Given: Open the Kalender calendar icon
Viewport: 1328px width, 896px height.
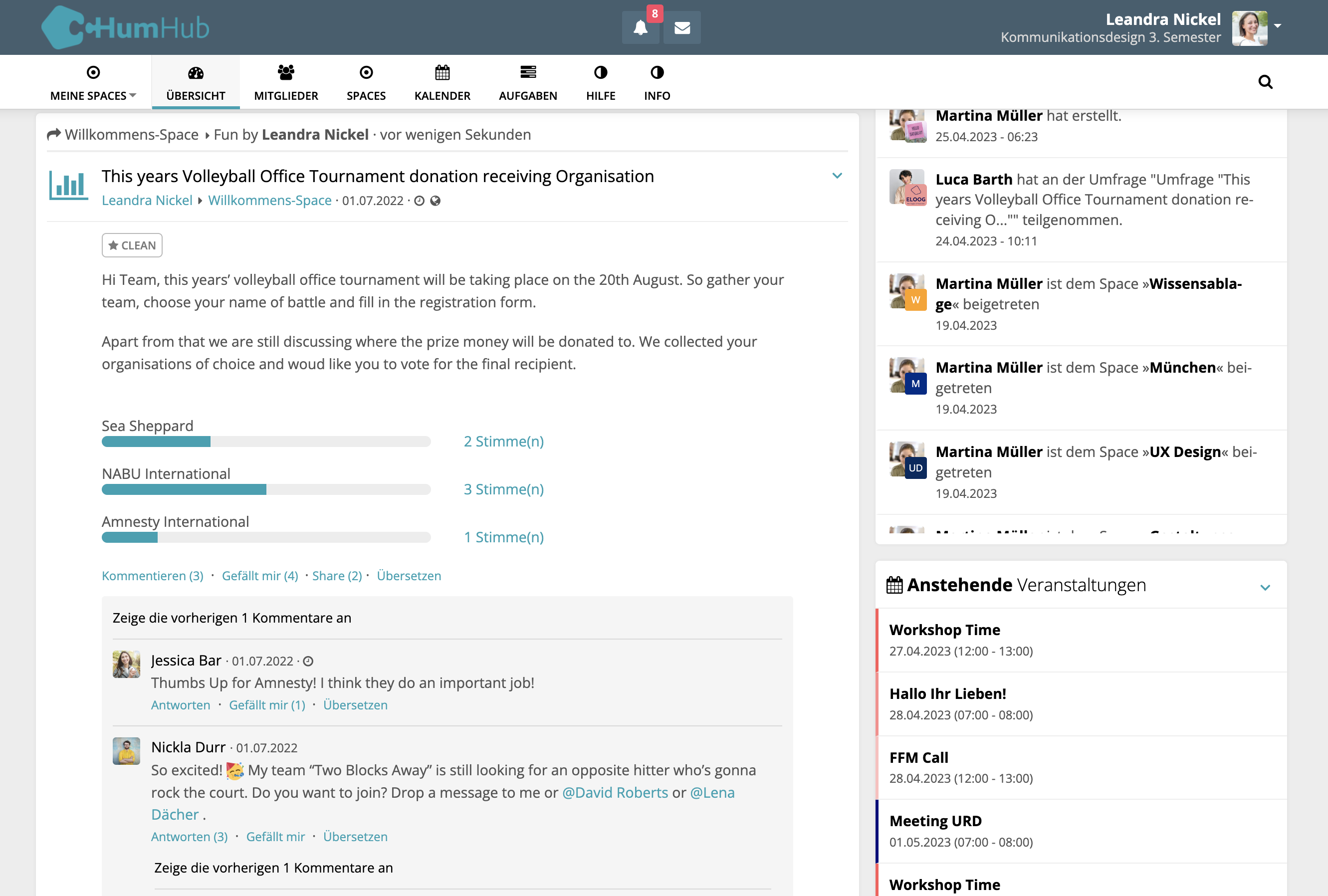Looking at the screenshot, I should (x=443, y=72).
